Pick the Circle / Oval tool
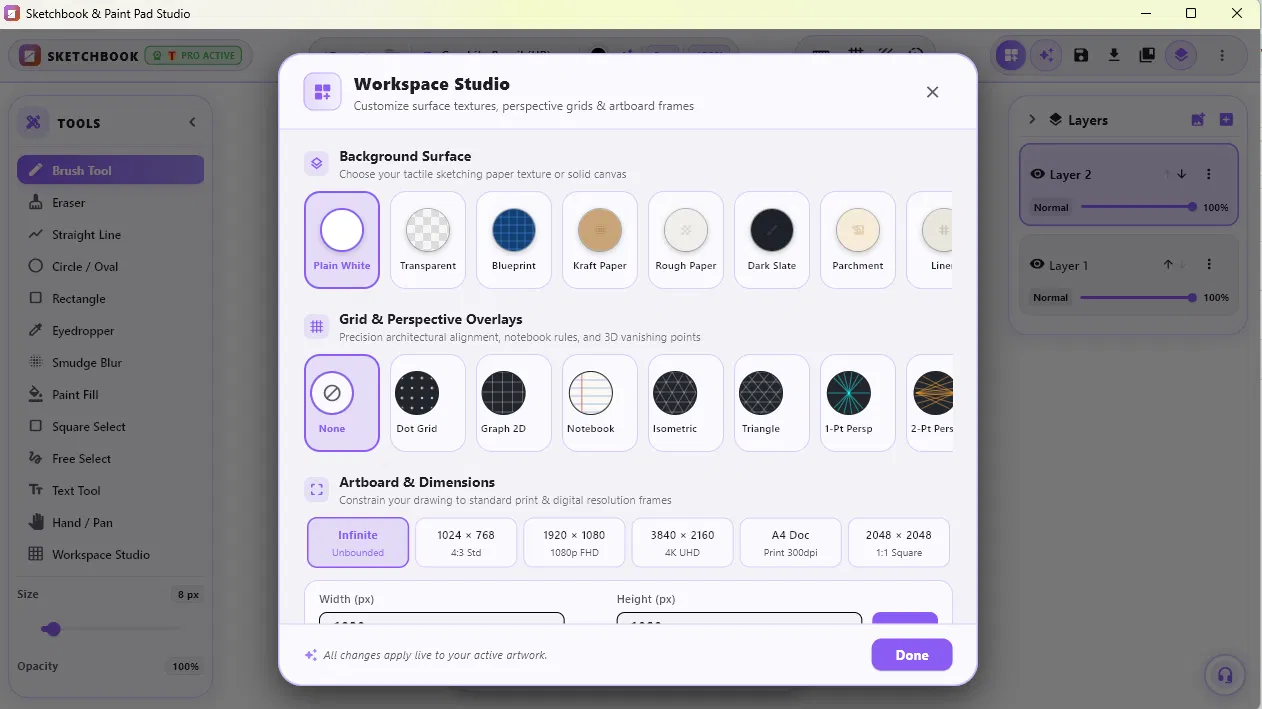The width and height of the screenshot is (1262, 709). point(110,266)
